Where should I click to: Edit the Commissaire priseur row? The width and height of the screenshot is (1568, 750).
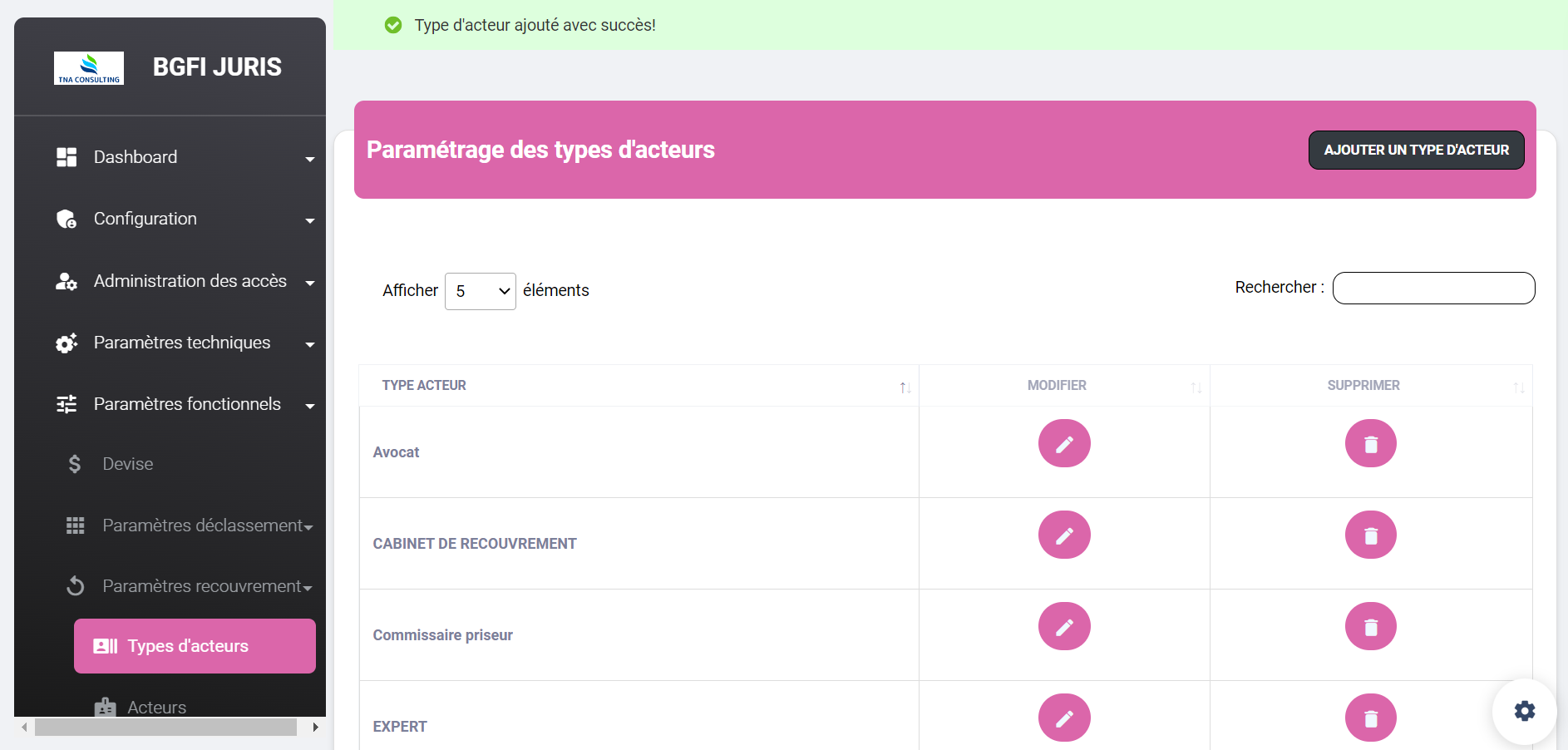[1063, 627]
